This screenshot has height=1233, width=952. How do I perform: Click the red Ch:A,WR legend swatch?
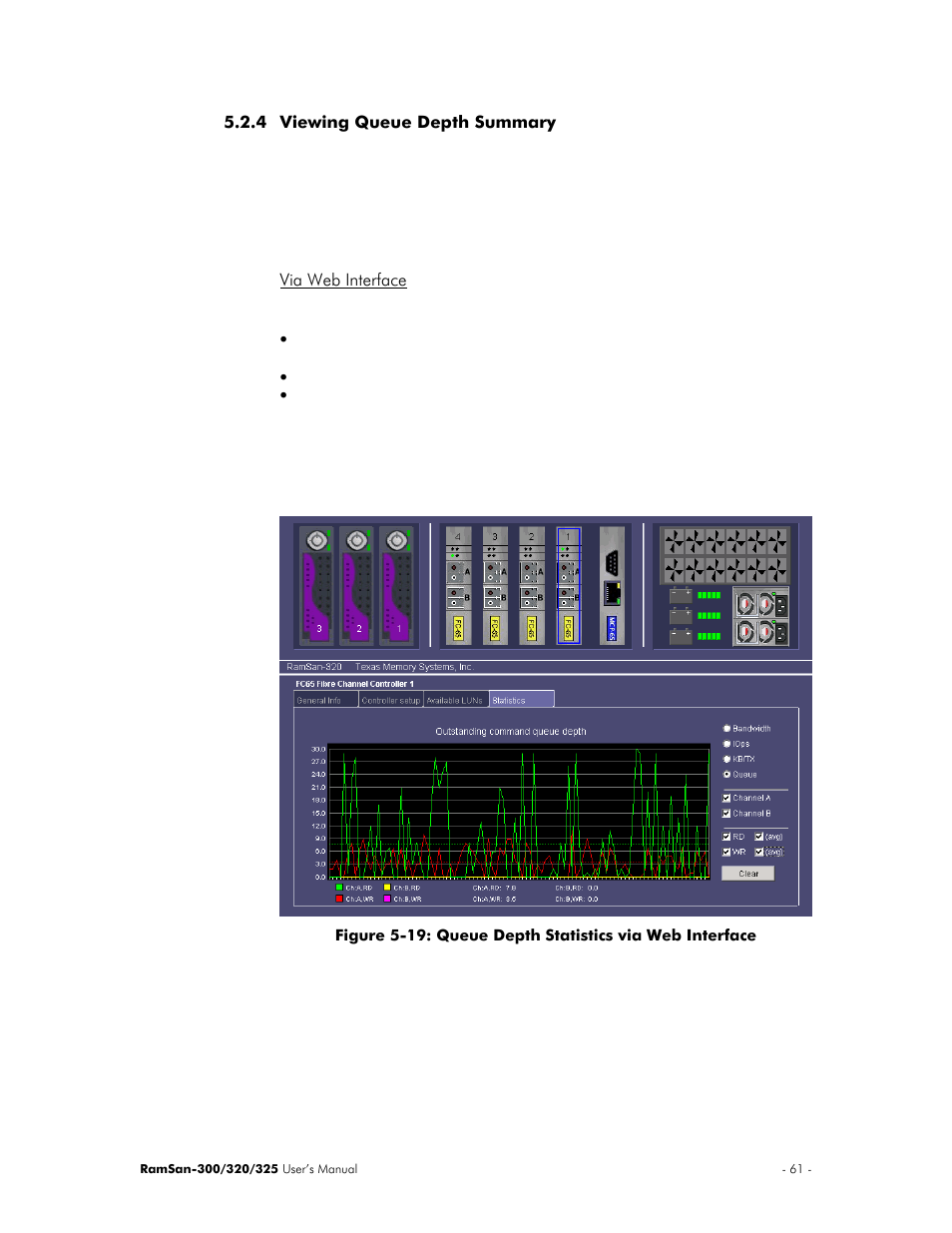[339, 899]
